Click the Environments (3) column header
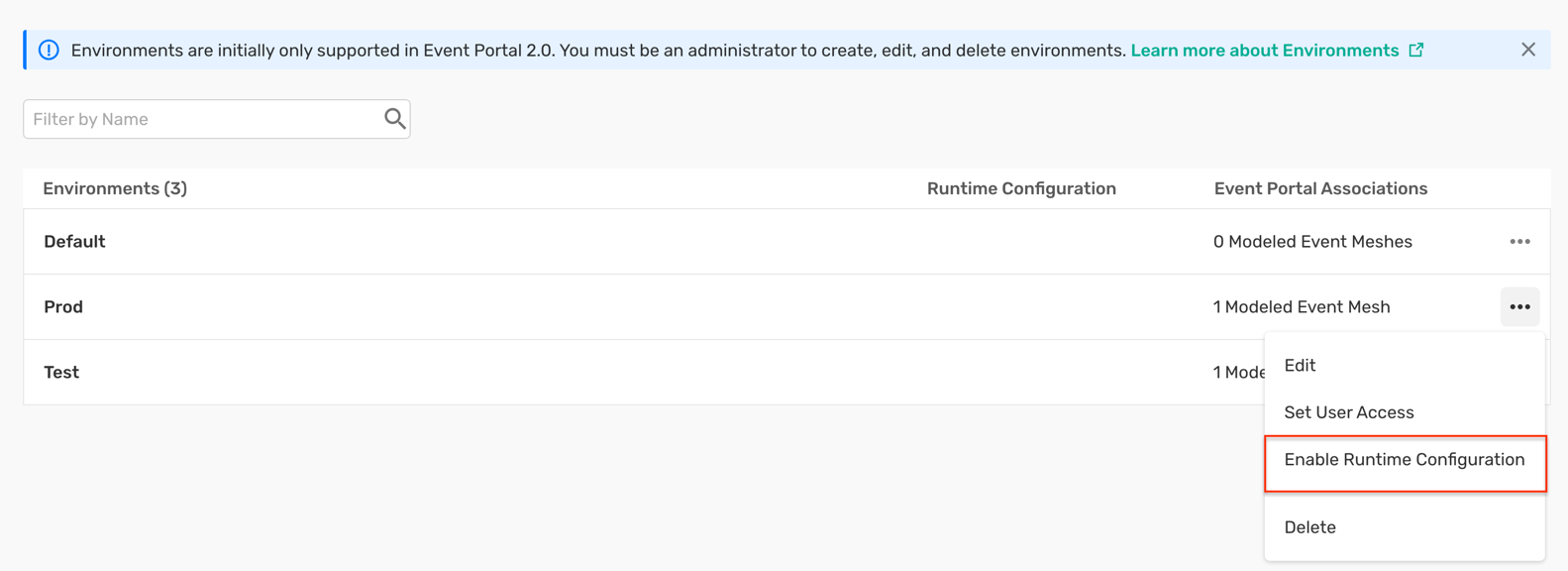Viewport: 1568px width, 571px height. pyautogui.click(x=115, y=188)
